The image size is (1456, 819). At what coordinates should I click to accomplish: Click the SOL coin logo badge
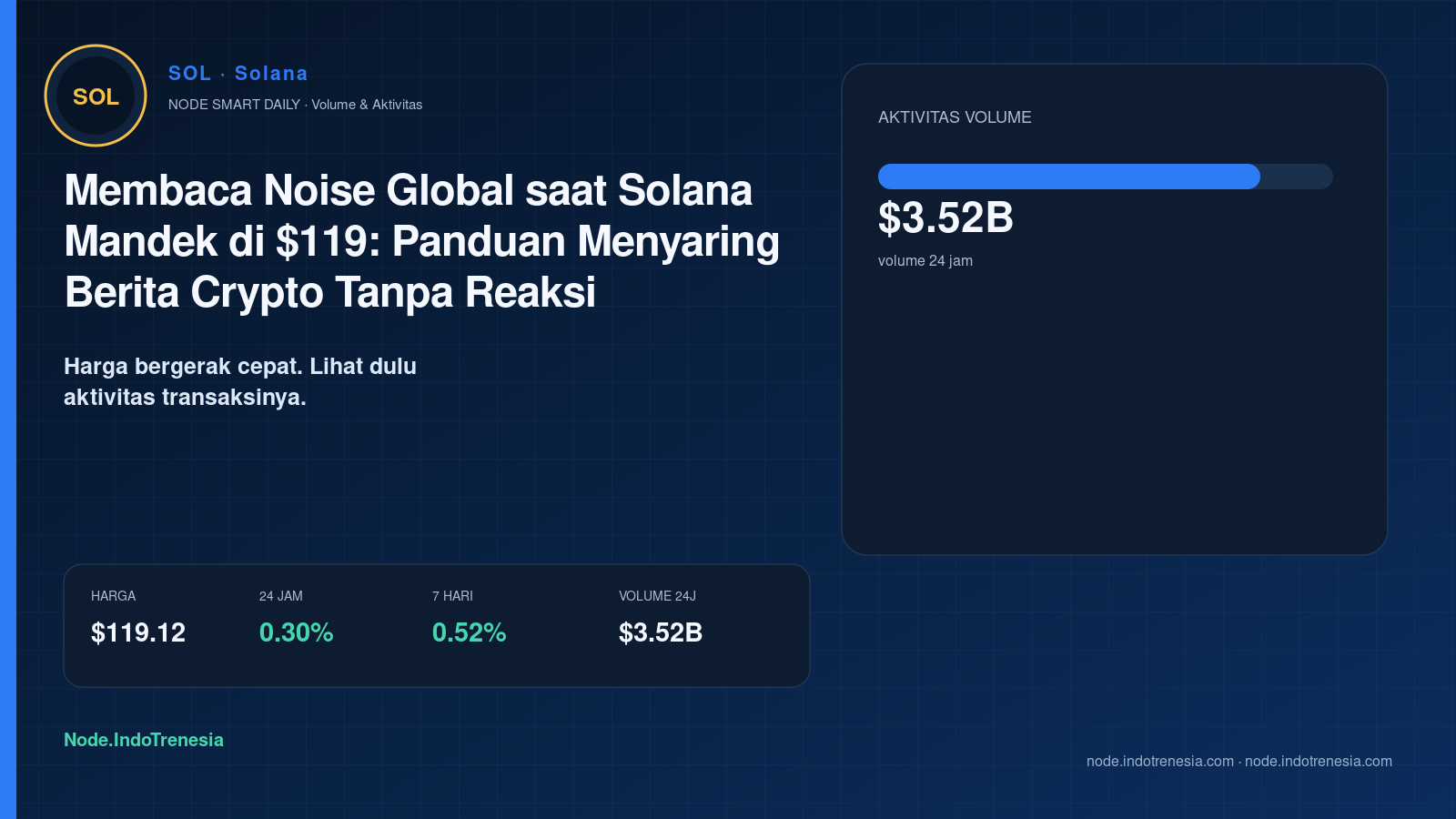pos(96,96)
